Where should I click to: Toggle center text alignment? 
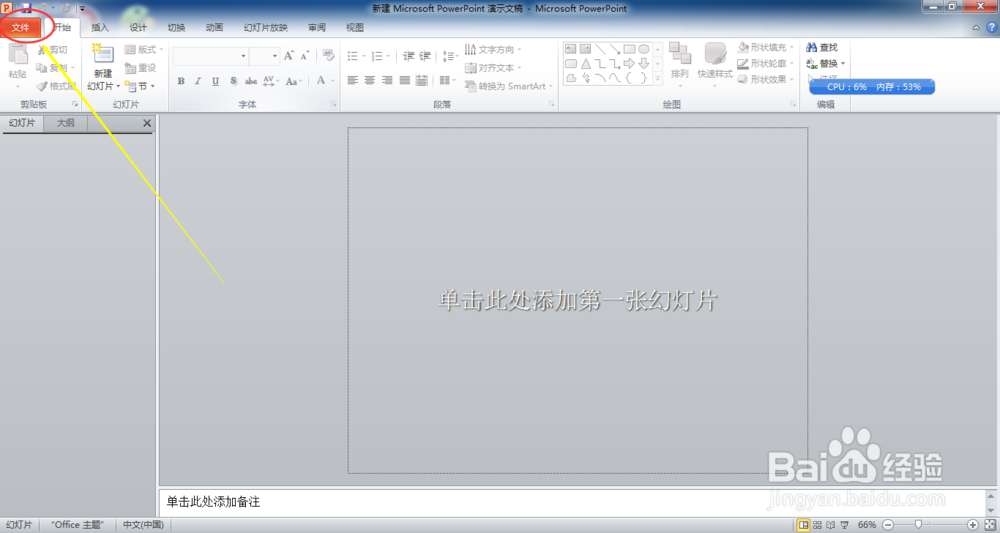pyautogui.click(x=370, y=80)
